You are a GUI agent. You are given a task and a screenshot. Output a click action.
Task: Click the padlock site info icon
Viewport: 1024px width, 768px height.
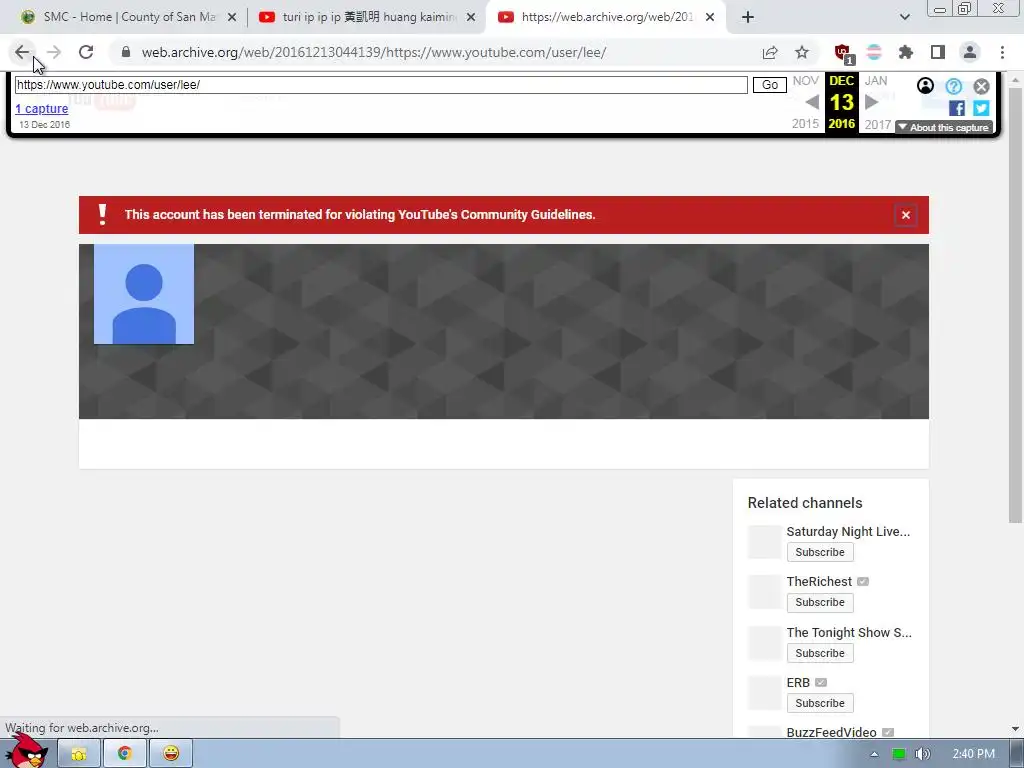tap(126, 52)
